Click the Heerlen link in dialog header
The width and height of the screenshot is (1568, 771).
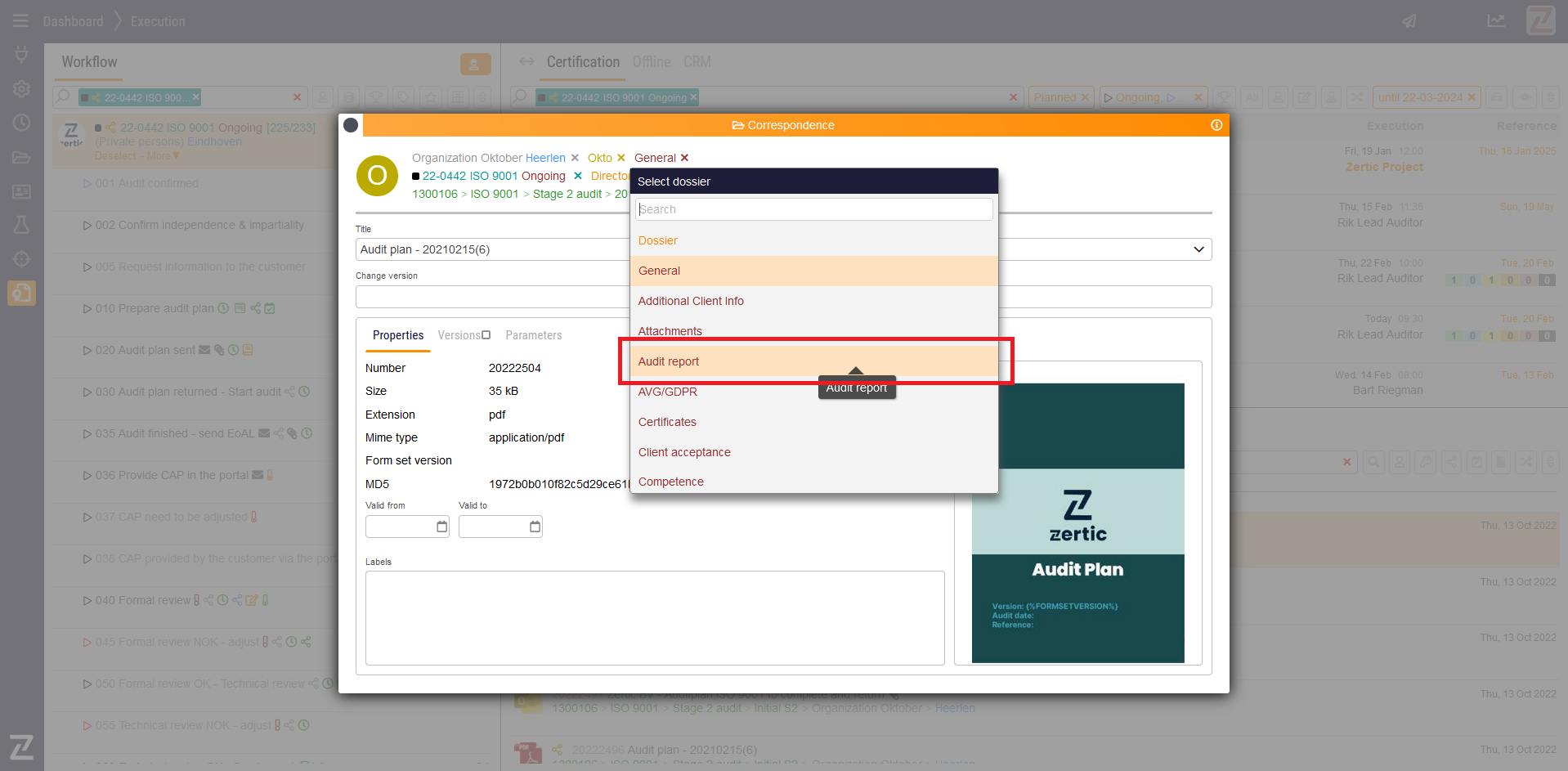click(x=545, y=158)
